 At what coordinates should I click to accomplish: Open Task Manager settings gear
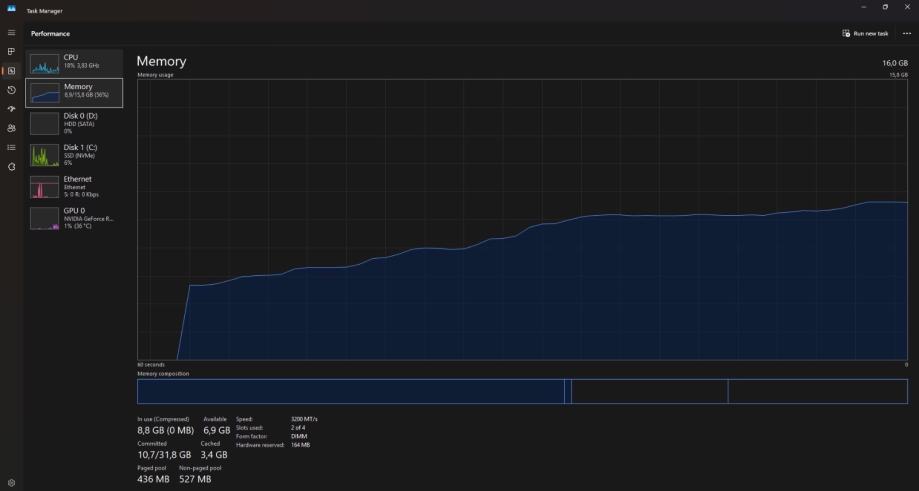point(11,483)
